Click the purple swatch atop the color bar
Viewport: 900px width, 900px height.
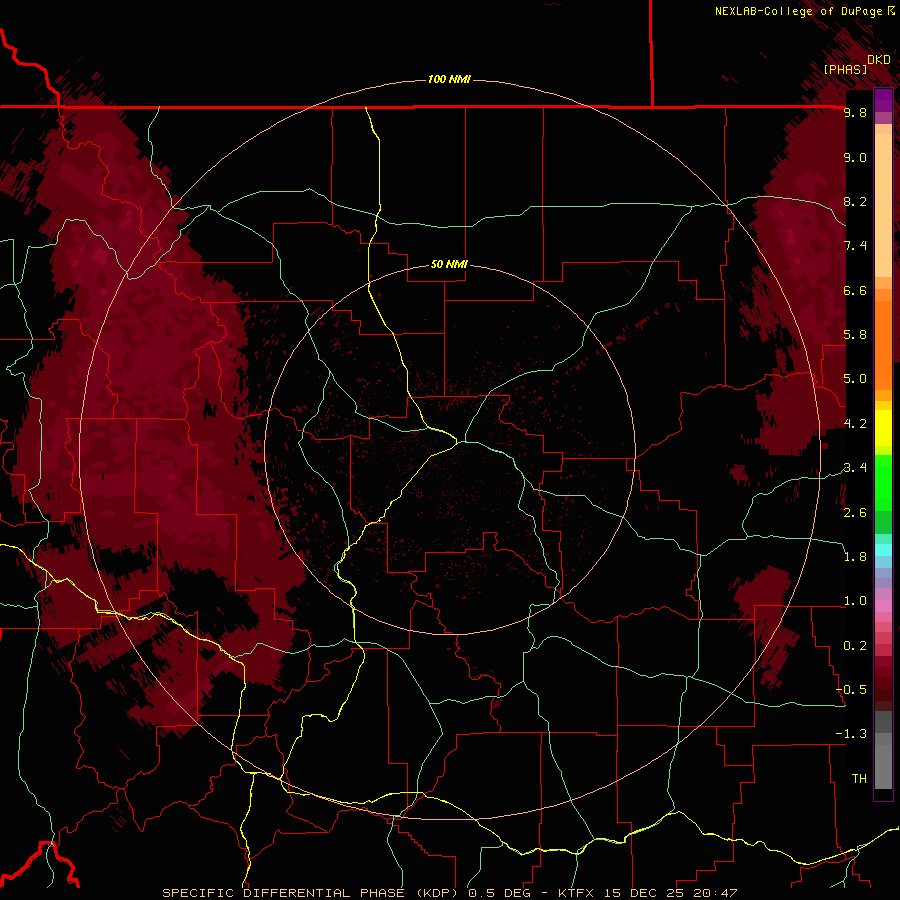(883, 100)
